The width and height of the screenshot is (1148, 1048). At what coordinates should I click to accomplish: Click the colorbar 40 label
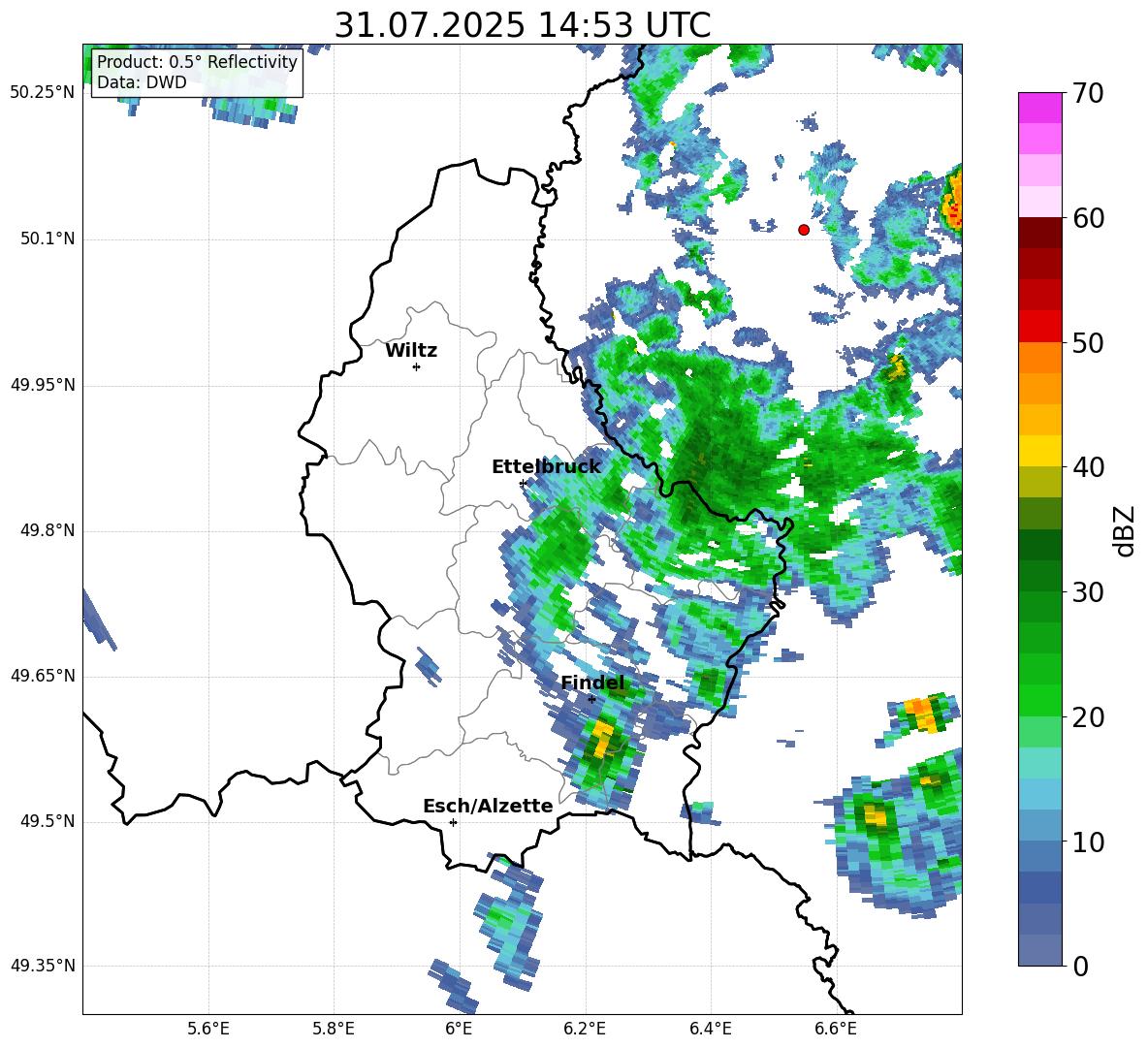(1088, 467)
